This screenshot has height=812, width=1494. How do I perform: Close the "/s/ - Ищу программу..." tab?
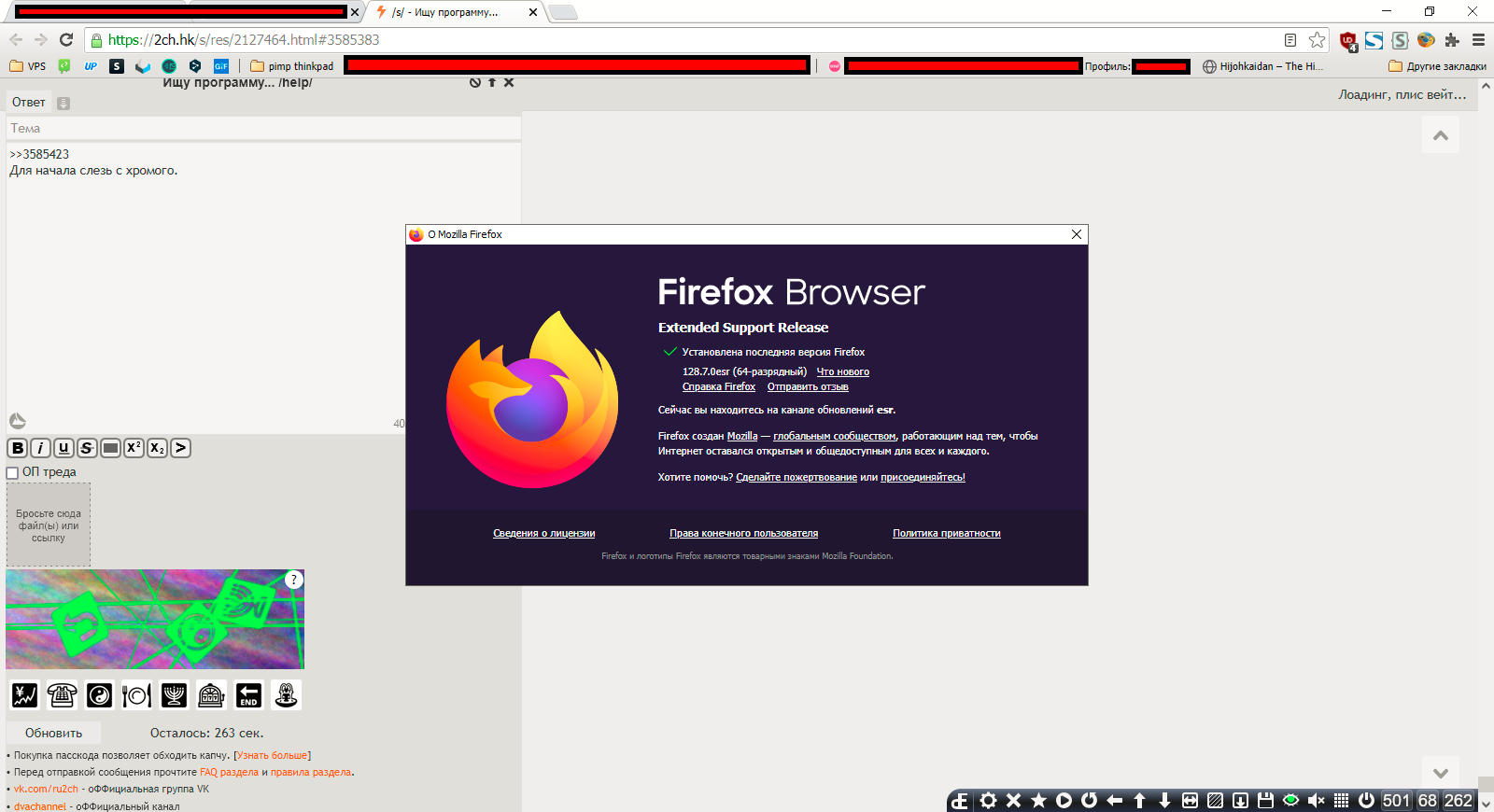[x=533, y=12]
